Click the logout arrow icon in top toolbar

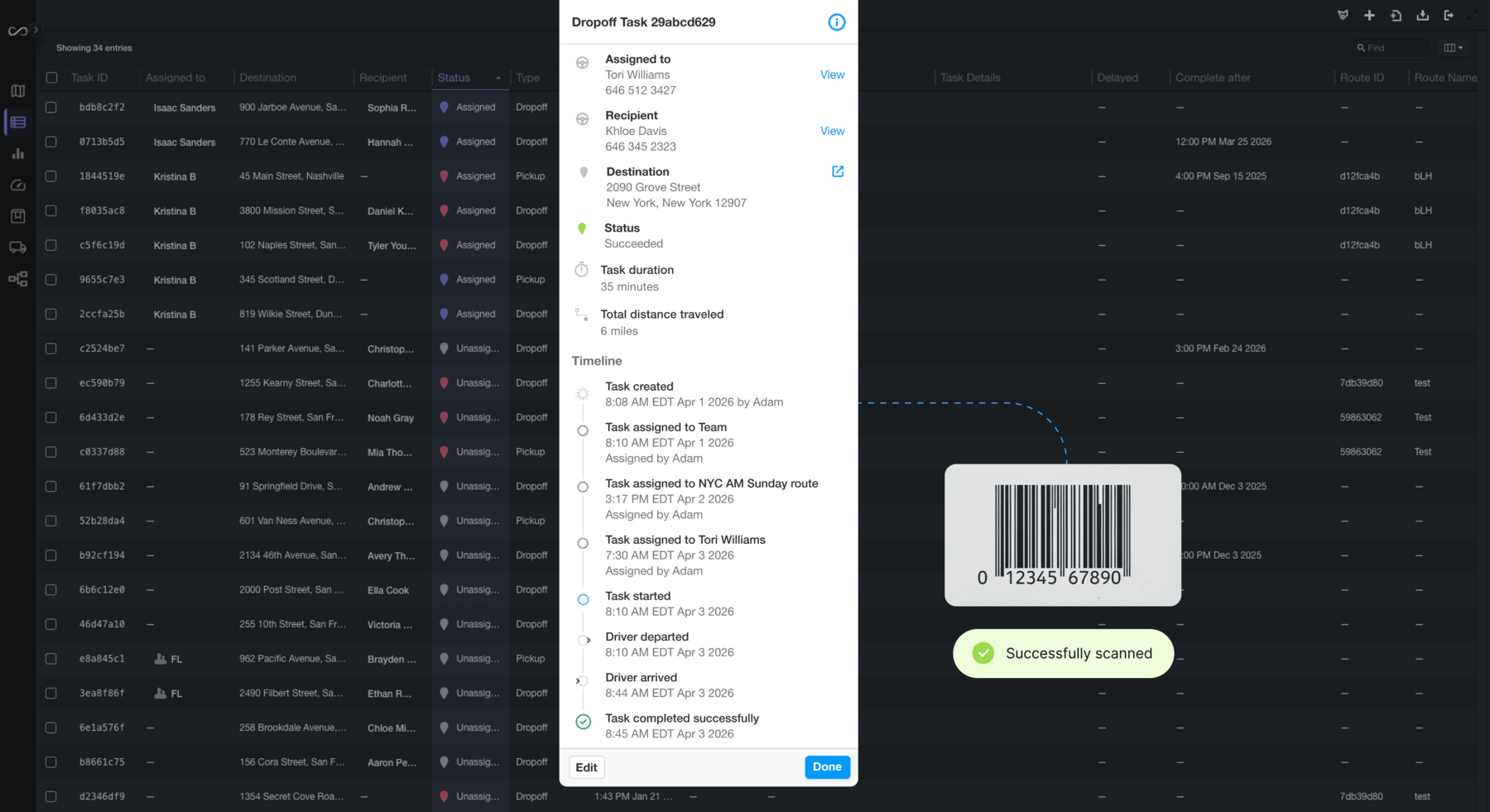[x=1449, y=15]
